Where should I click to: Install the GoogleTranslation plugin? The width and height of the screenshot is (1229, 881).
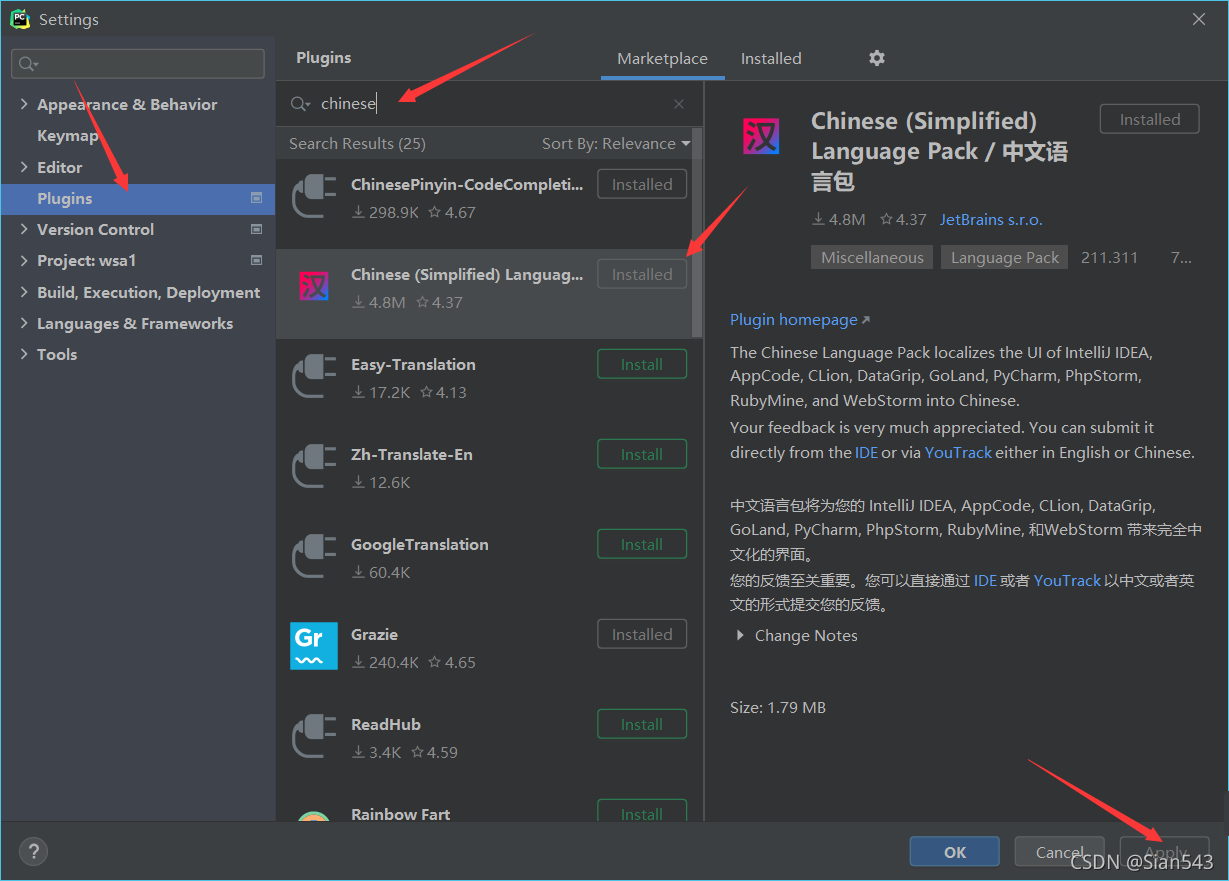[x=642, y=544]
